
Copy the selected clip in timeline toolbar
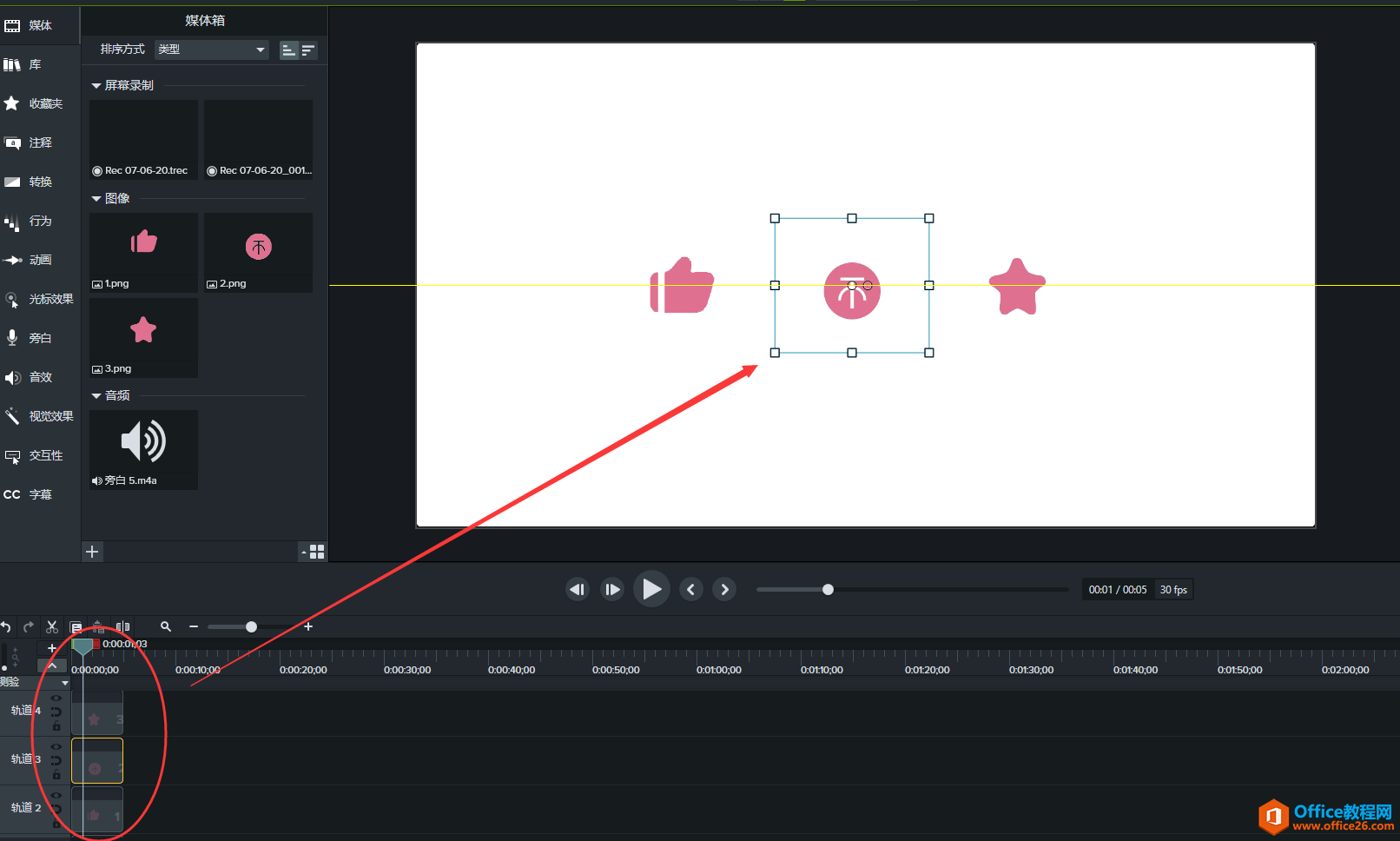tap(76, 626)
